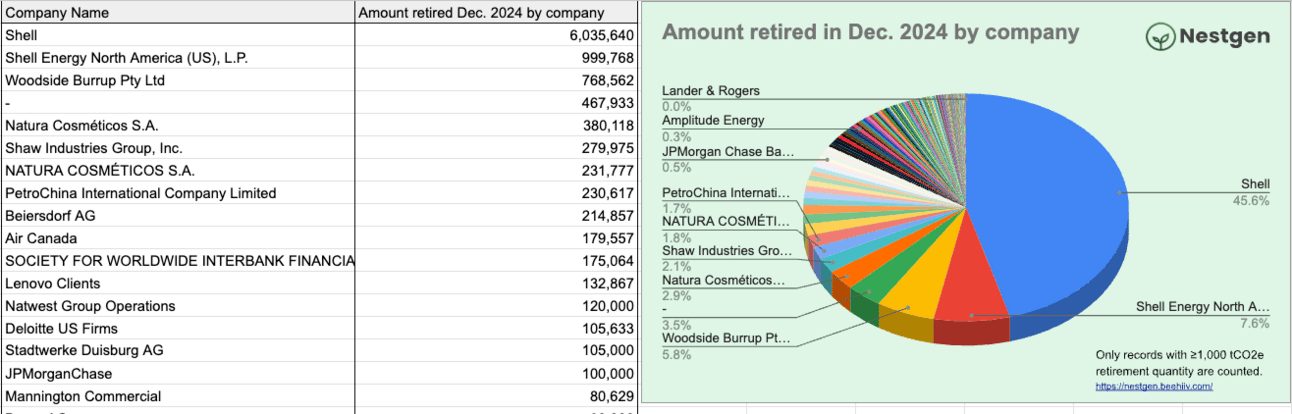Click the Natura Cosméticos… 2.9% chart label
Viewport: 1292px width, 414px height.
point(724,288)
